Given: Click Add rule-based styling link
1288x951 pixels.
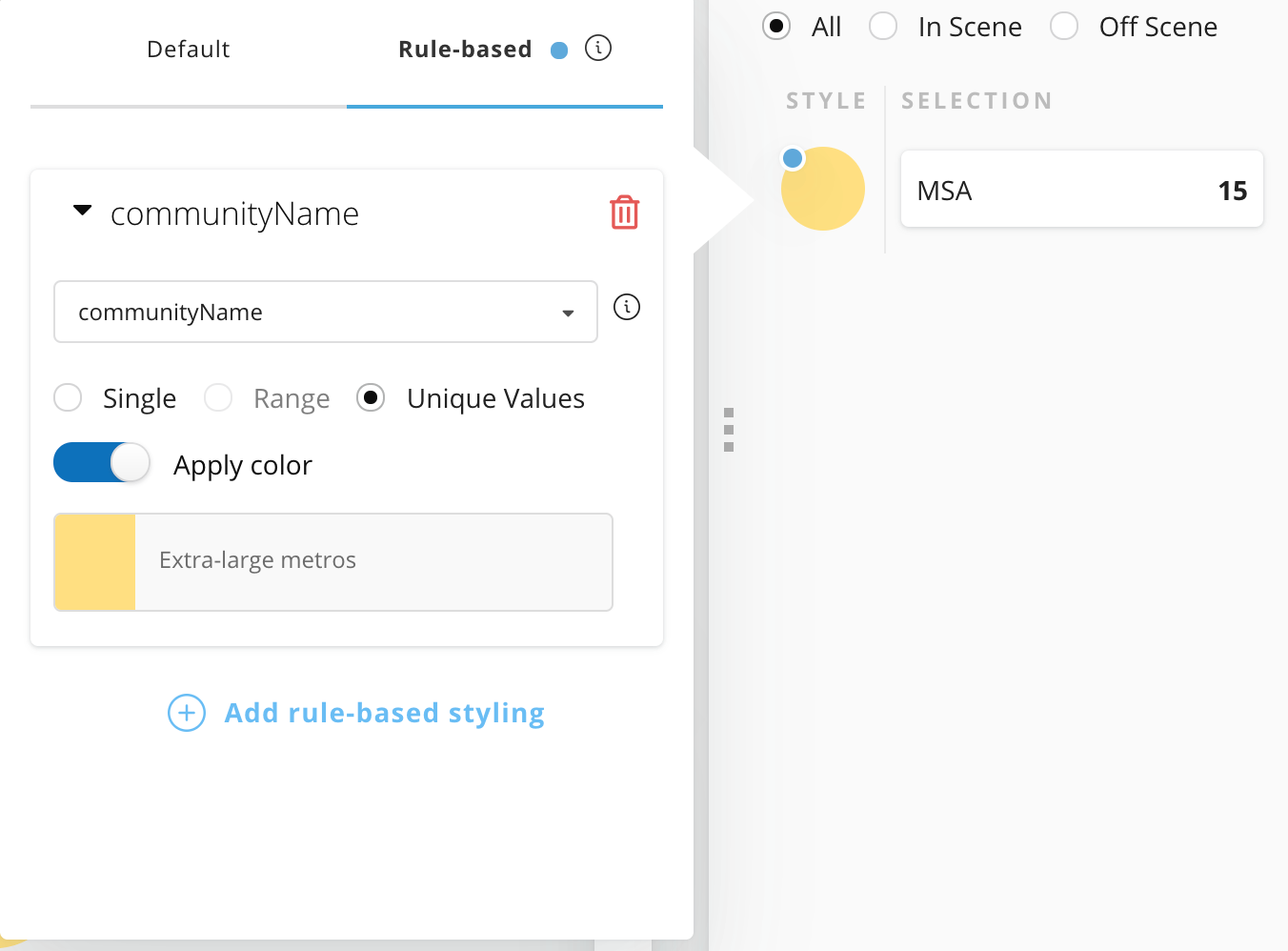Looking at the screenshot, I should pyautogui.click(x=384, y=713).
